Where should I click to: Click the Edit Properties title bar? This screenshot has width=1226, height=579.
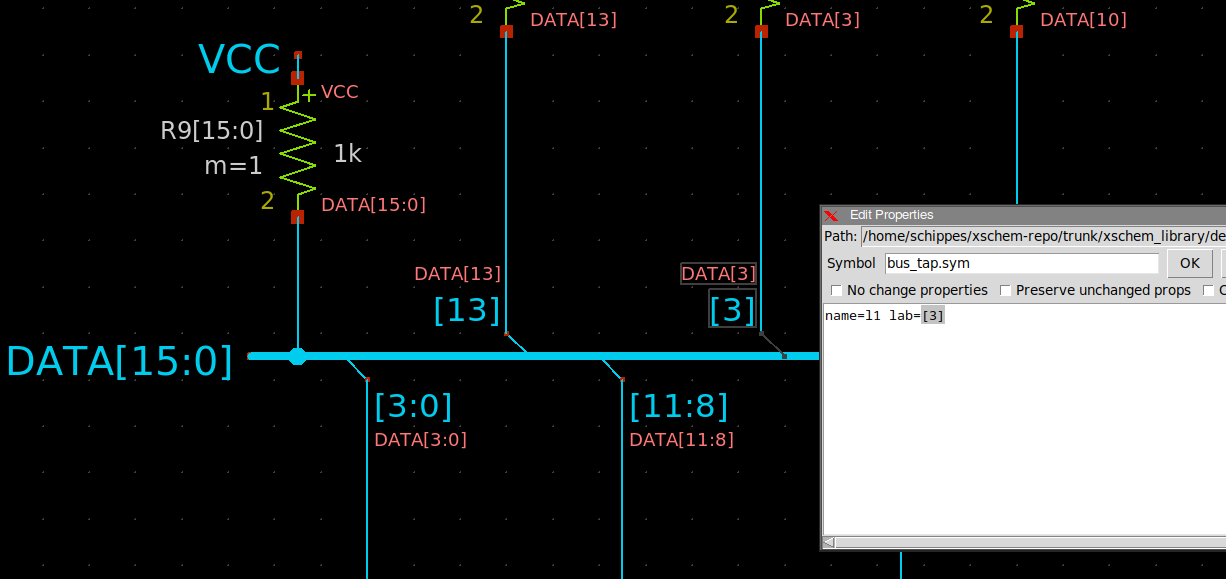pos(1000,215)
